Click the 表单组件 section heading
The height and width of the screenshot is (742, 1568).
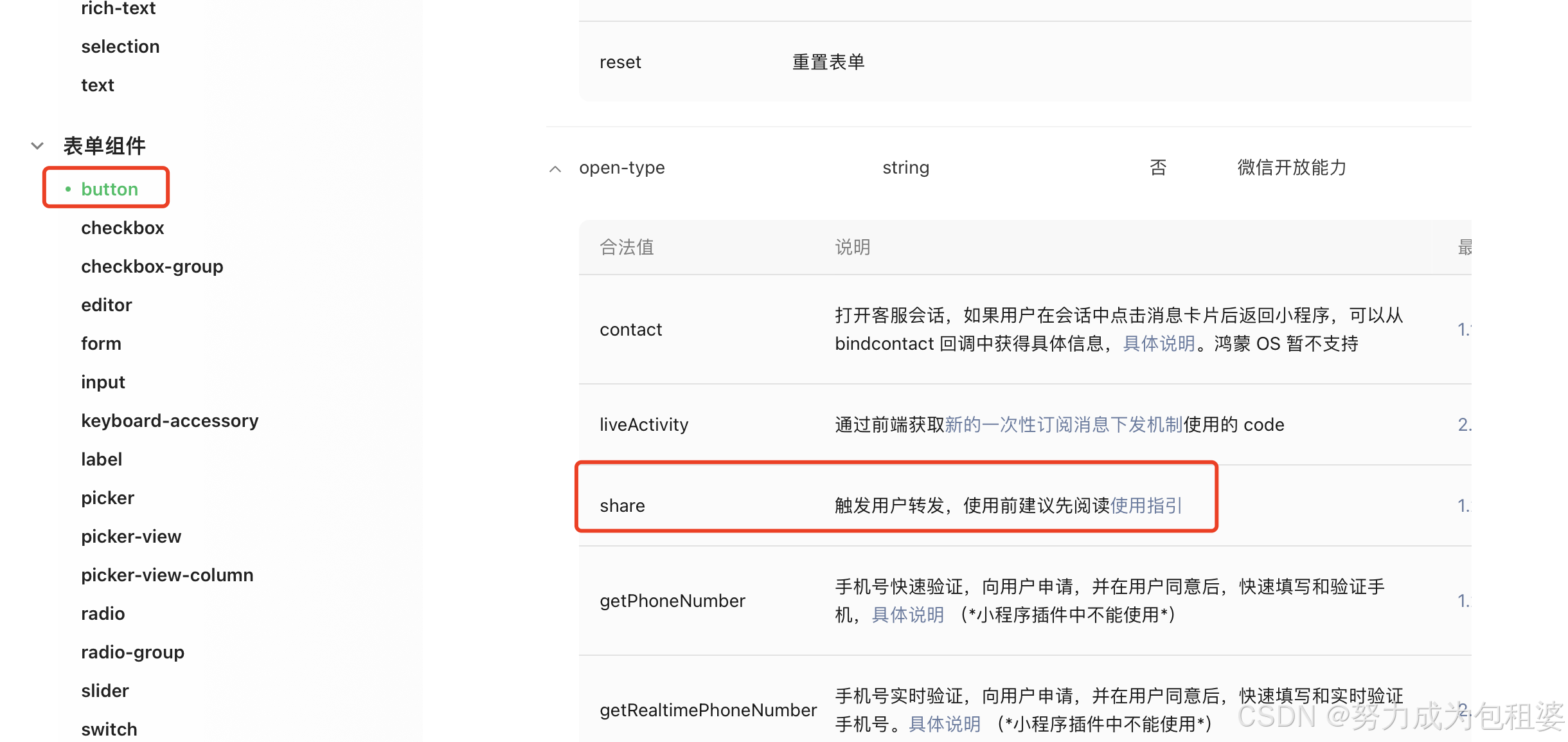click(x=104, y=146)
